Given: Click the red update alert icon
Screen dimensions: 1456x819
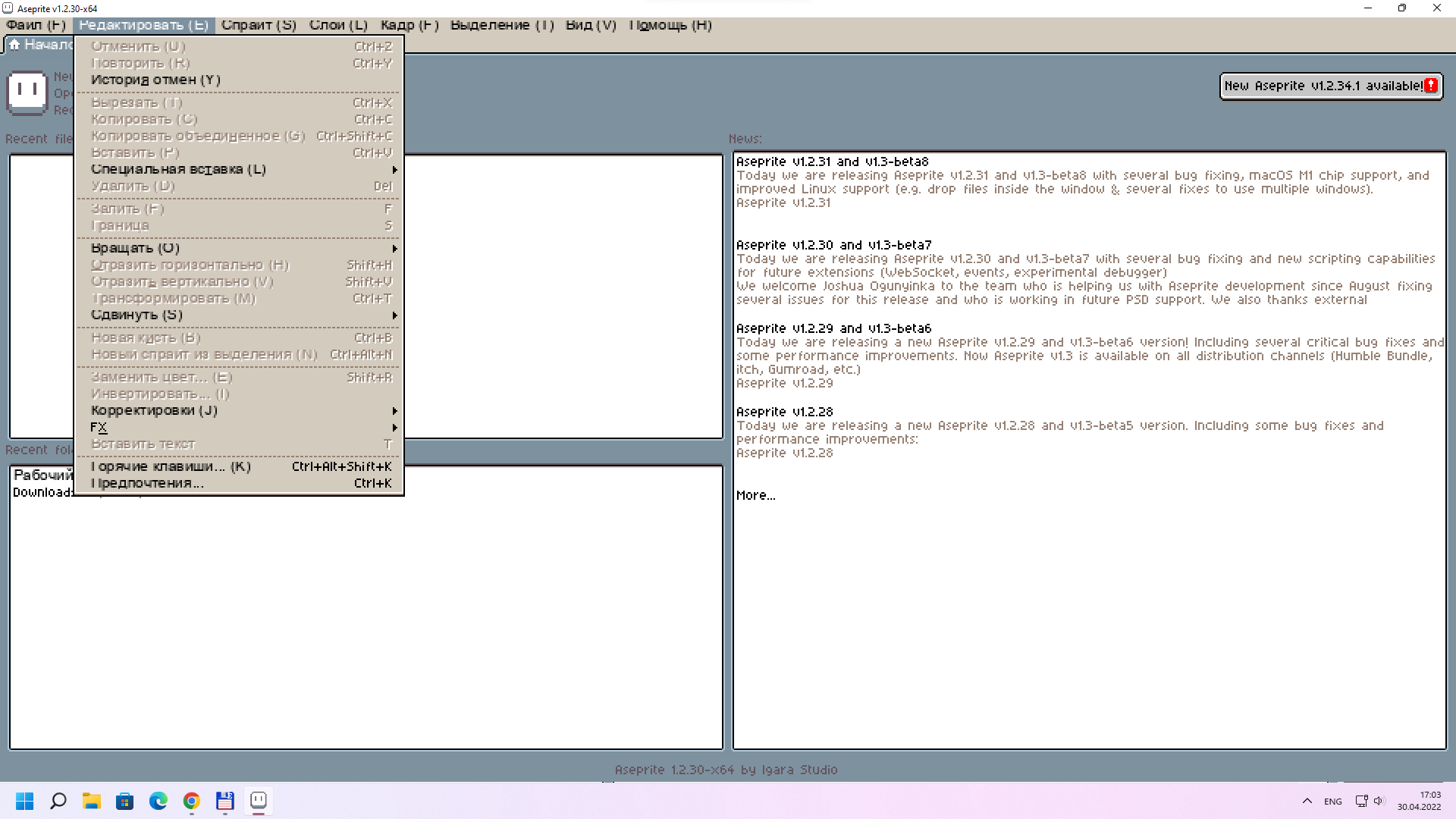Looking at the screenshot, I should [x=1430, y=86].
